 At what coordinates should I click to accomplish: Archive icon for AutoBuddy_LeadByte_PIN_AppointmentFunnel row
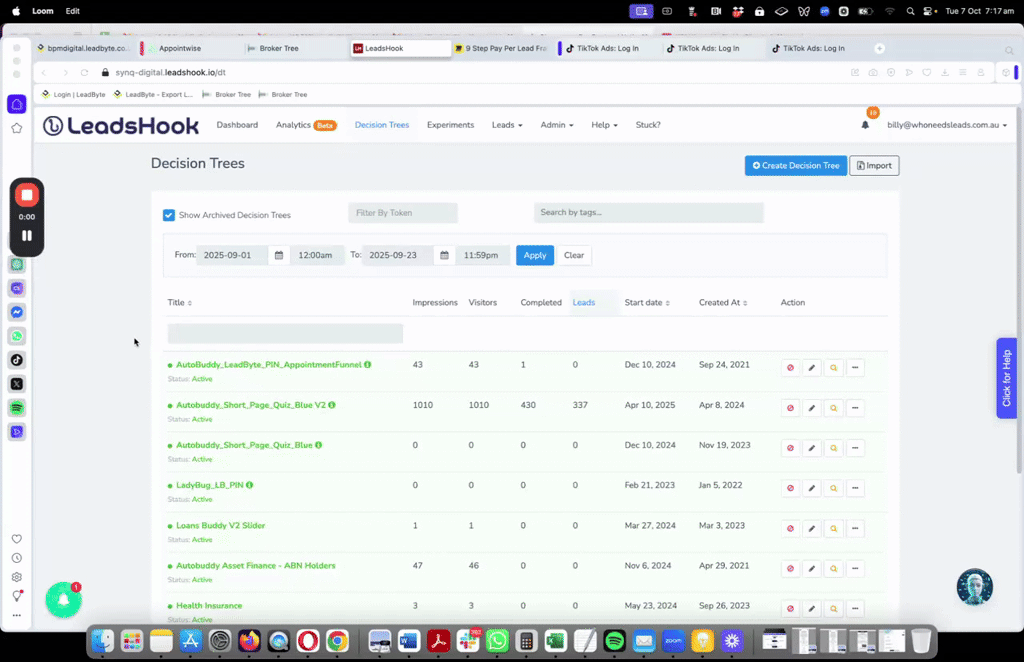pyautogui.click(x=790, y=368)
